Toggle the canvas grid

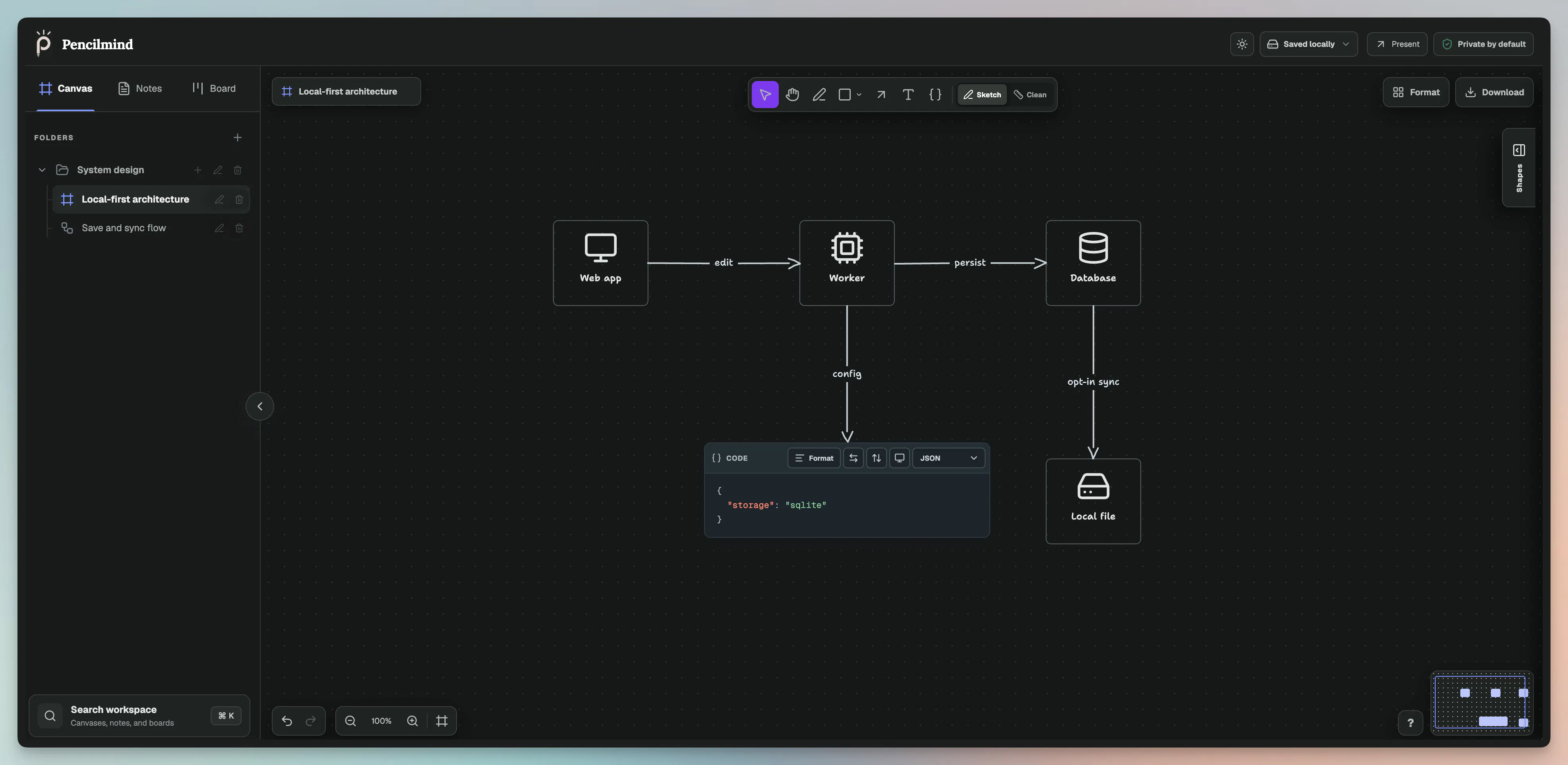[x=441, y=721]
